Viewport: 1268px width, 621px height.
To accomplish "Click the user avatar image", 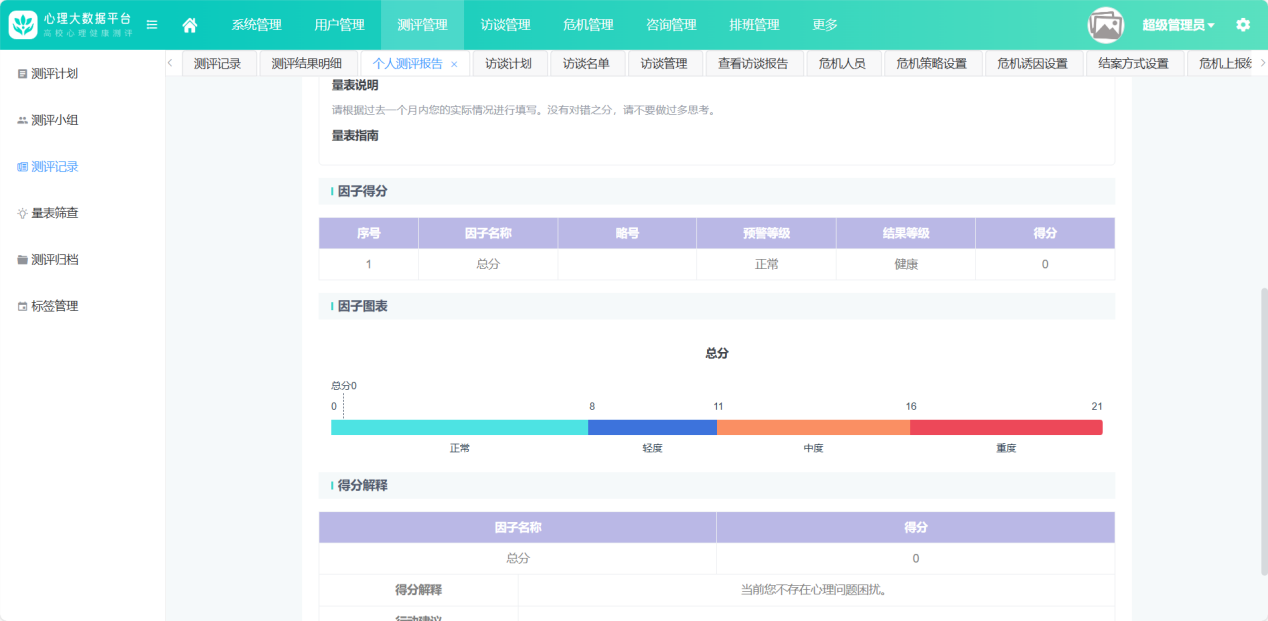I will 1106,25.
